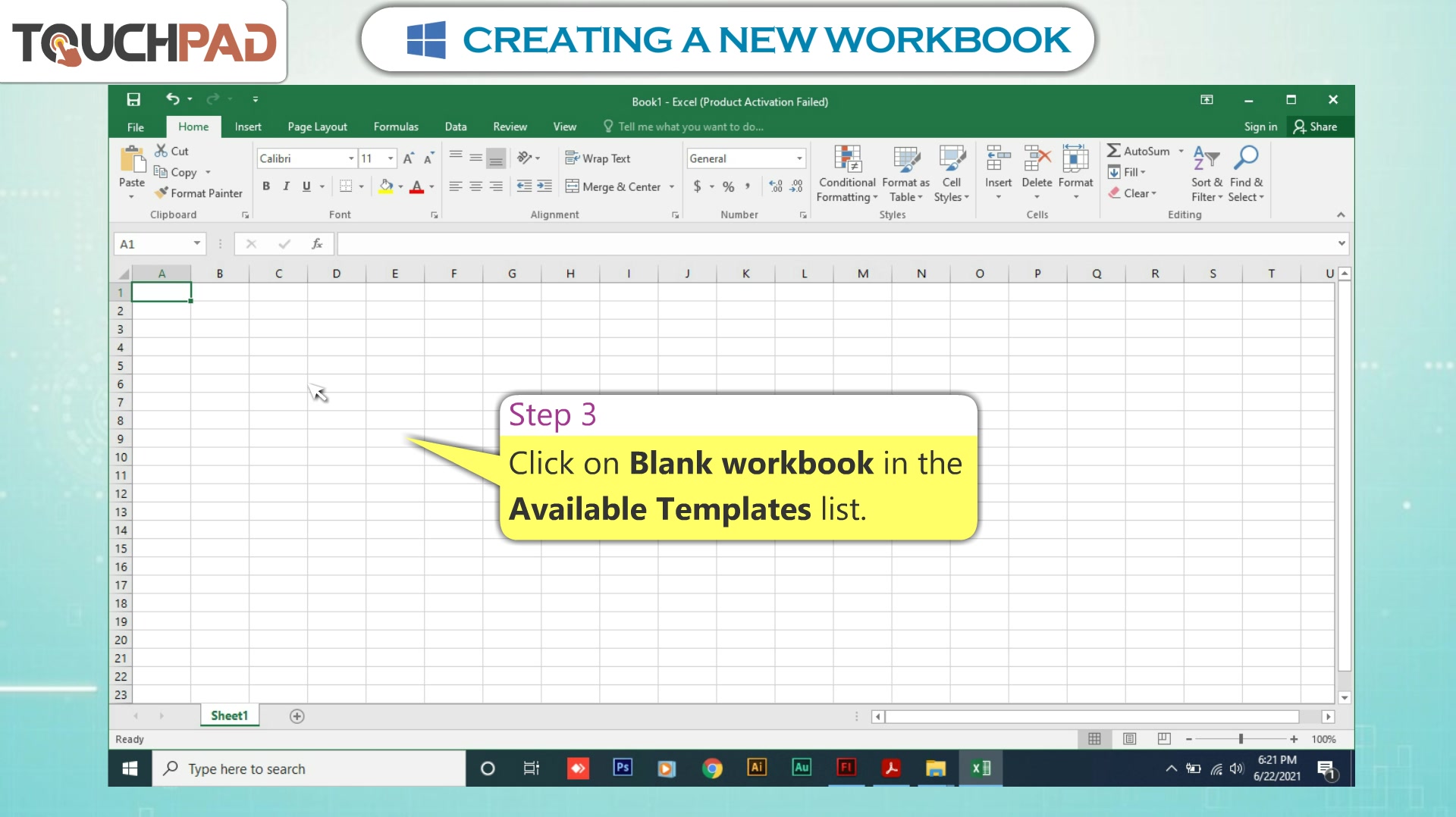Click Find & Select magnifier icon
This screenshot has width=1456, height=817.
[1246, 158]
